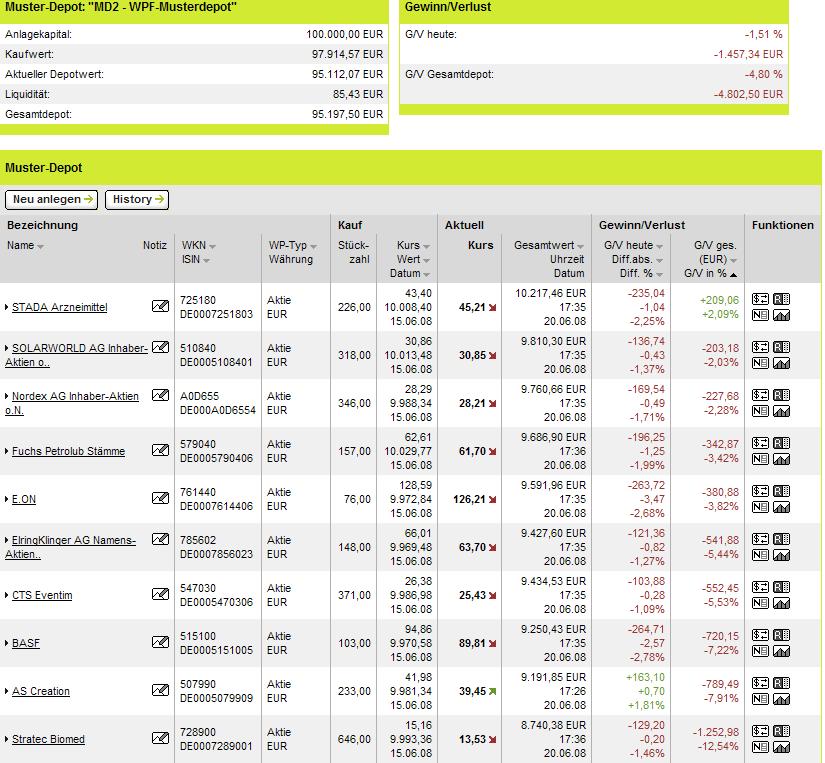Open the chart icon for BASF
Image resolution: width=825 pixels, height=763 pixels.
(x=781, y=651)
